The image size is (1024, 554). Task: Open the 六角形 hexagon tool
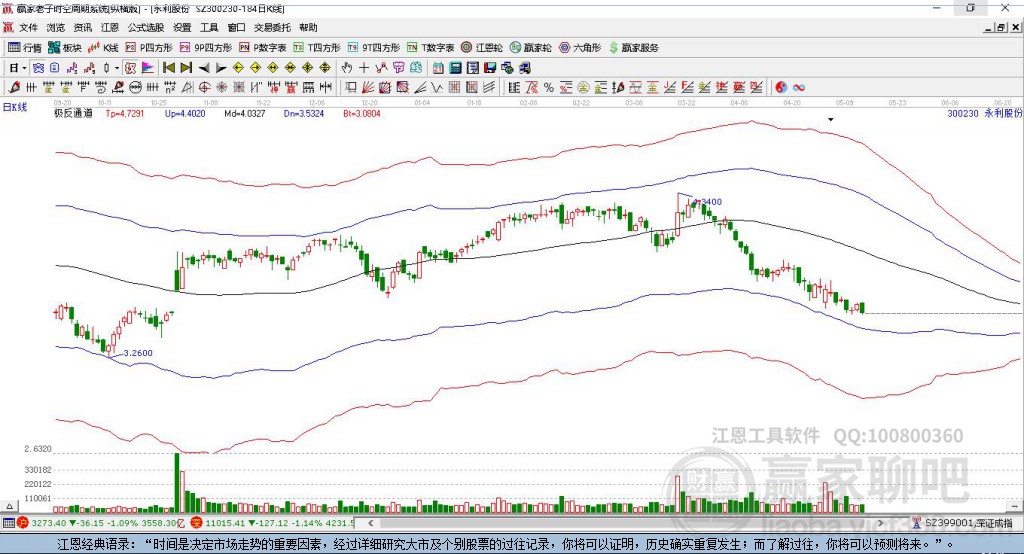coord(580,48)
